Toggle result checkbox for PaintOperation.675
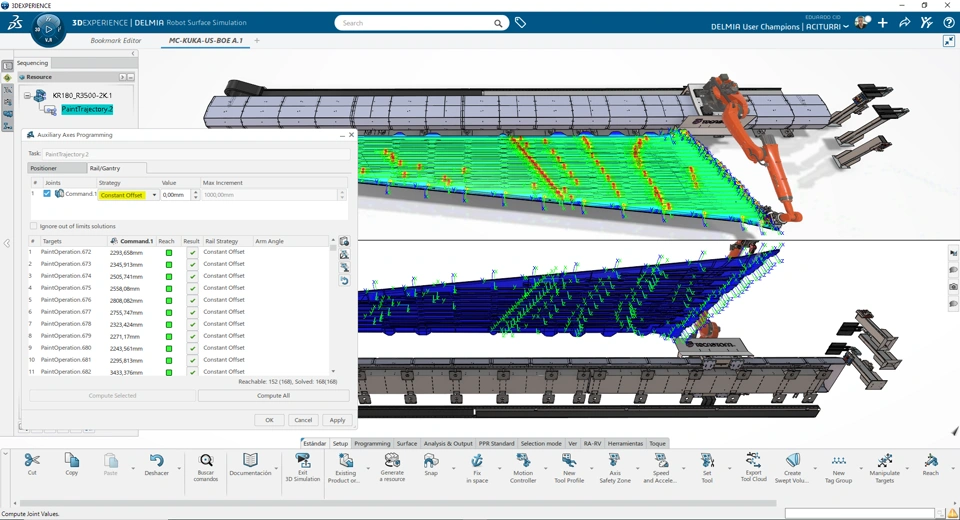Viewport: 960px width, 520px height. tap(192, 288)
